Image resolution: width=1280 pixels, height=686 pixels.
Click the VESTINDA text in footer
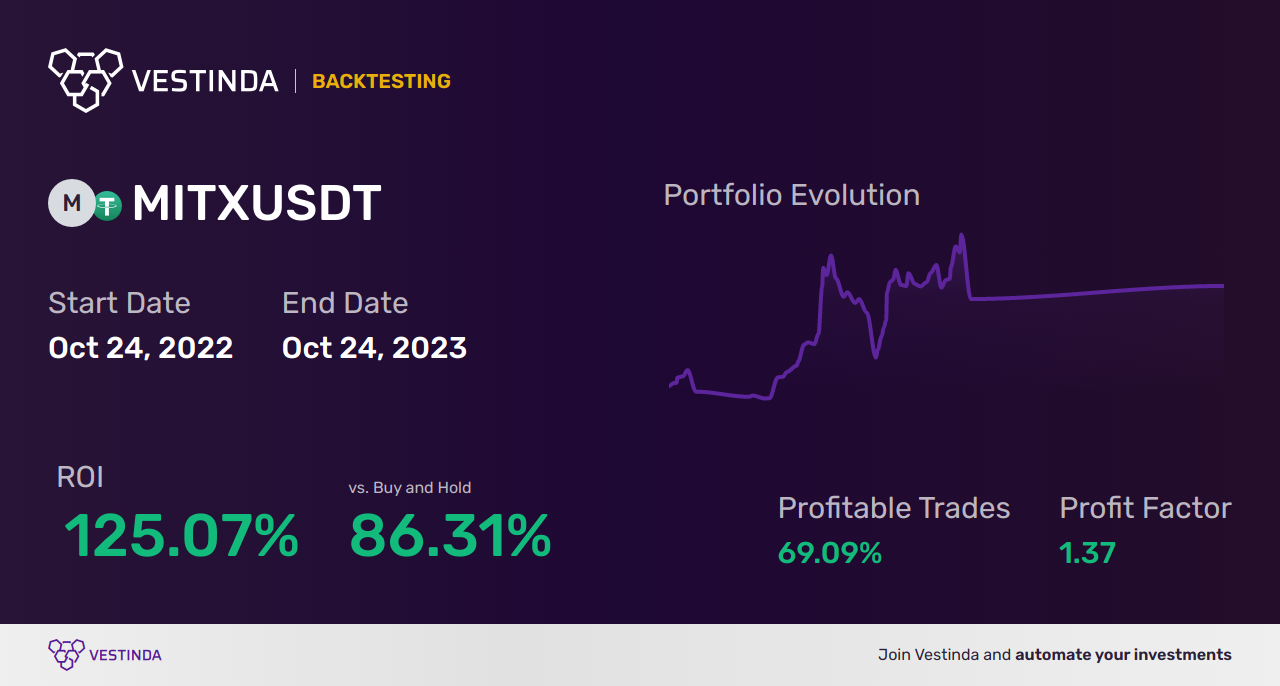pyautogui.click(x=125, y=656)
